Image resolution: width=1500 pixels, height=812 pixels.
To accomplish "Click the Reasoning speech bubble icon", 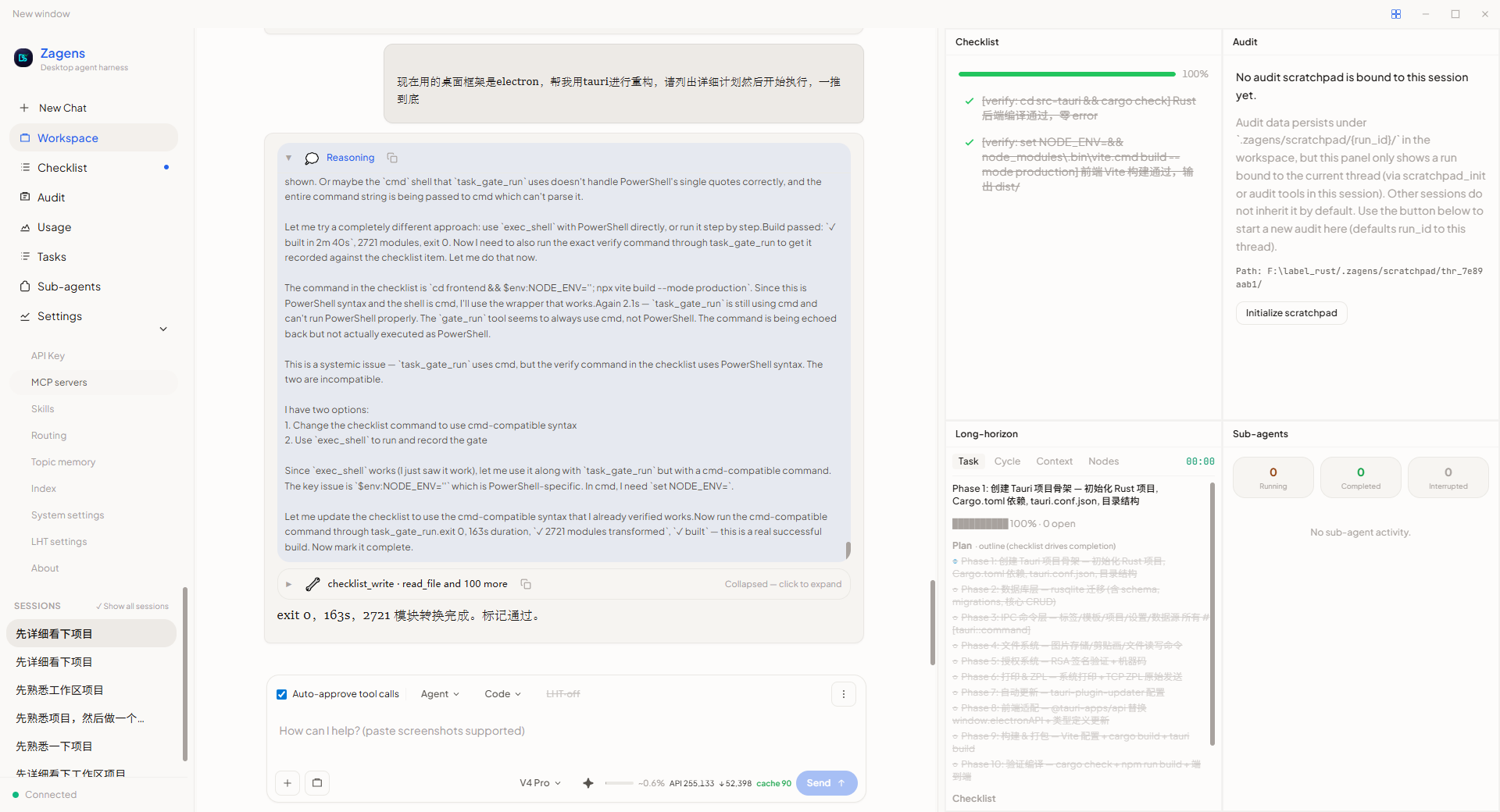I will (x=312, y=158).
